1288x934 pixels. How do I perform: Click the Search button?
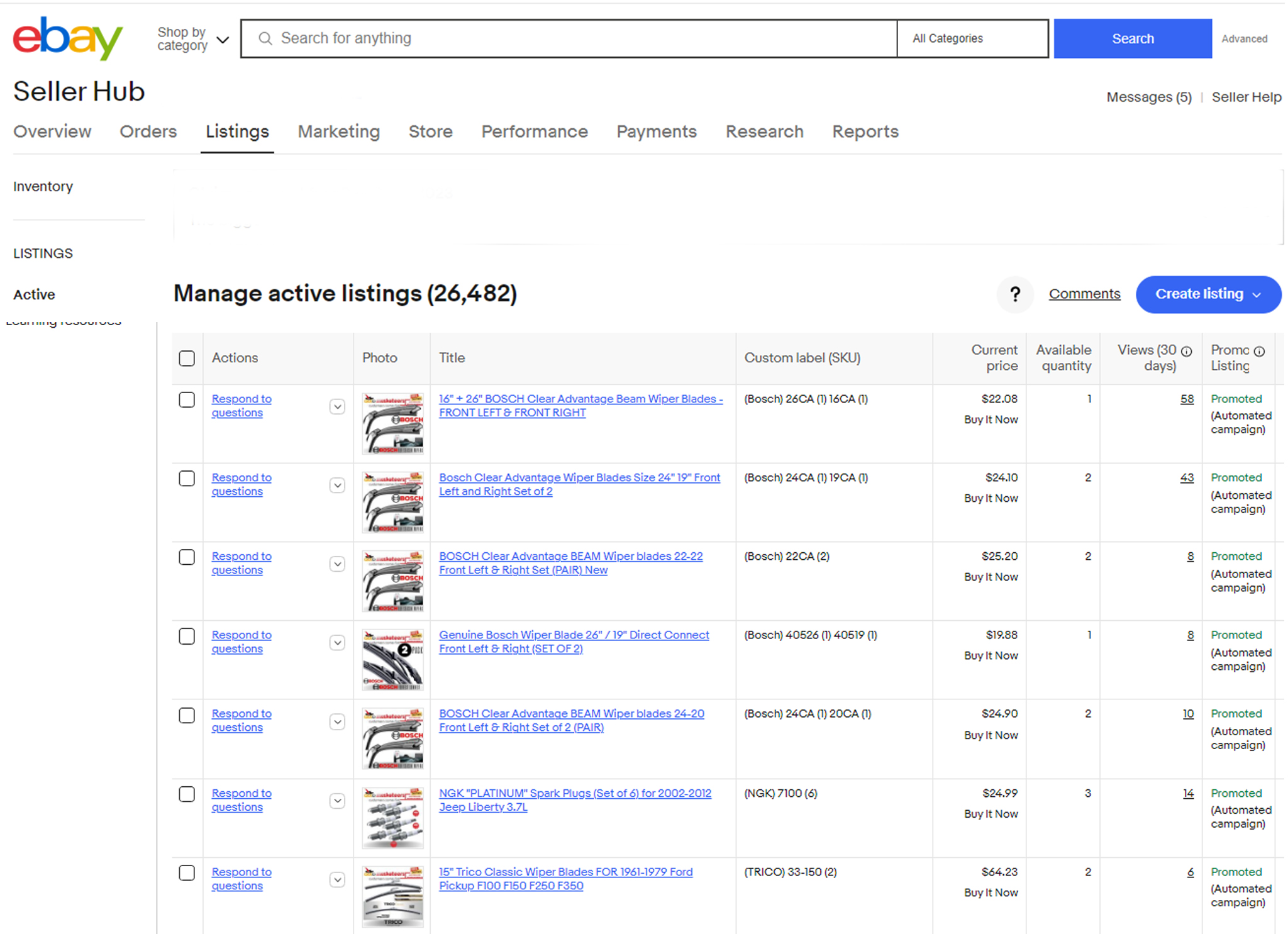1132,38
